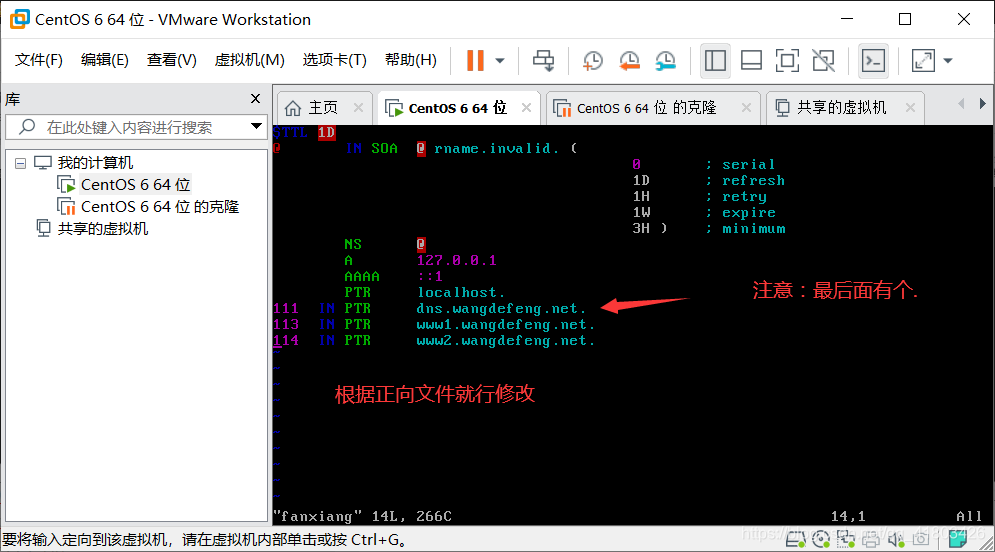The image size is (995, 552).
Task: Select CentOS 6 64 位 的克隆 in tree
Action: (160, 207)
